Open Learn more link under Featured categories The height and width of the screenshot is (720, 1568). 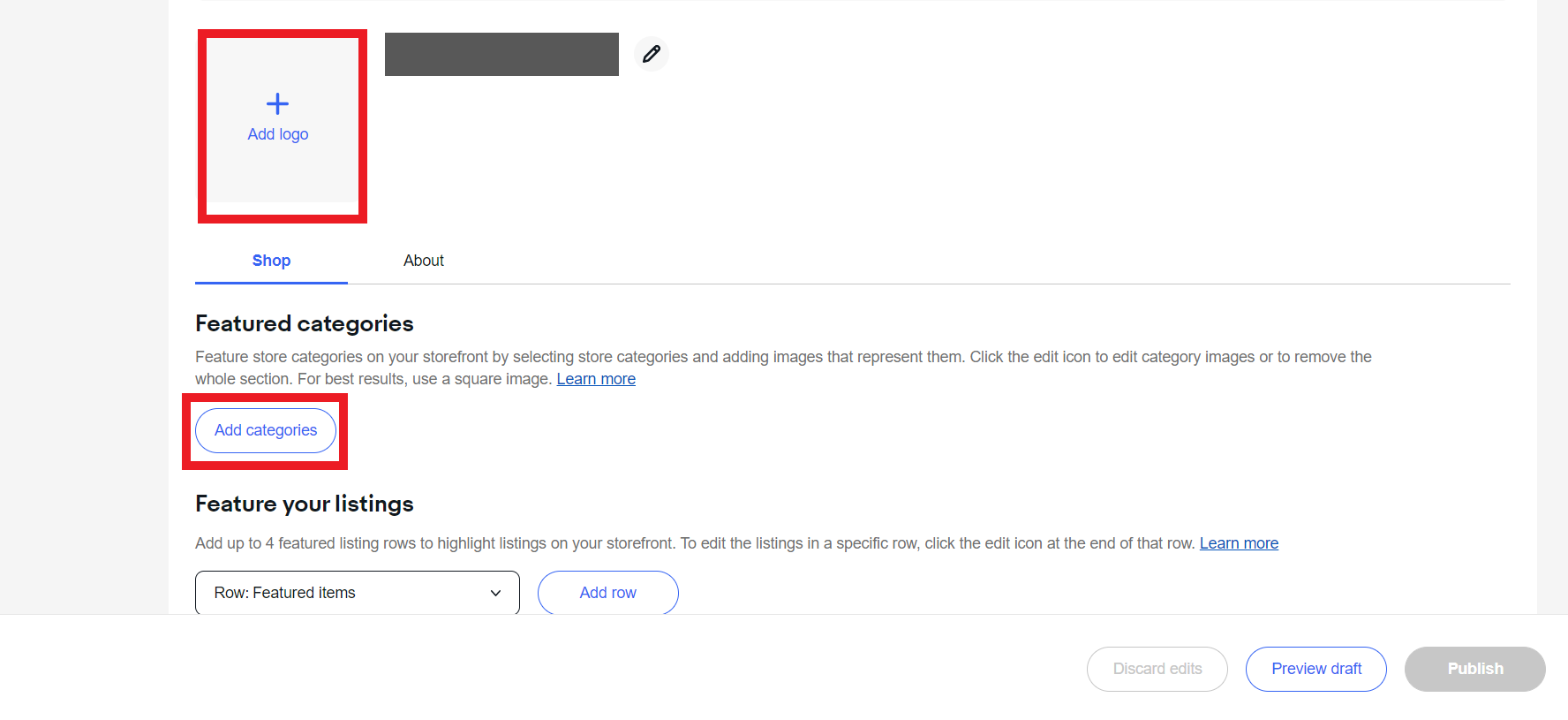coord(596,379)
